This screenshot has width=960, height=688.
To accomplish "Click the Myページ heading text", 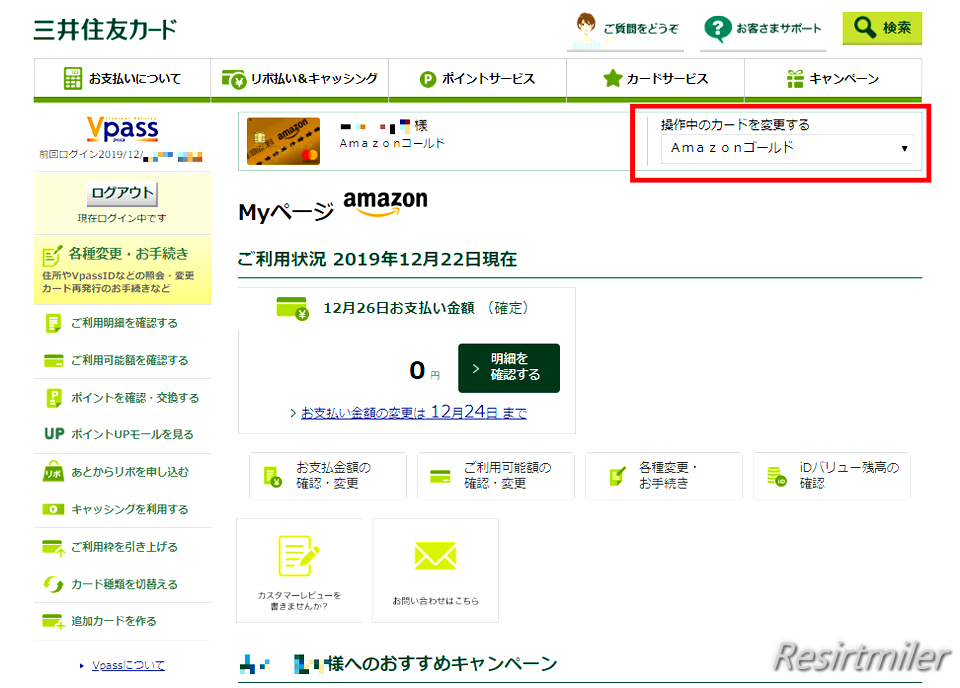I will 286,212.
